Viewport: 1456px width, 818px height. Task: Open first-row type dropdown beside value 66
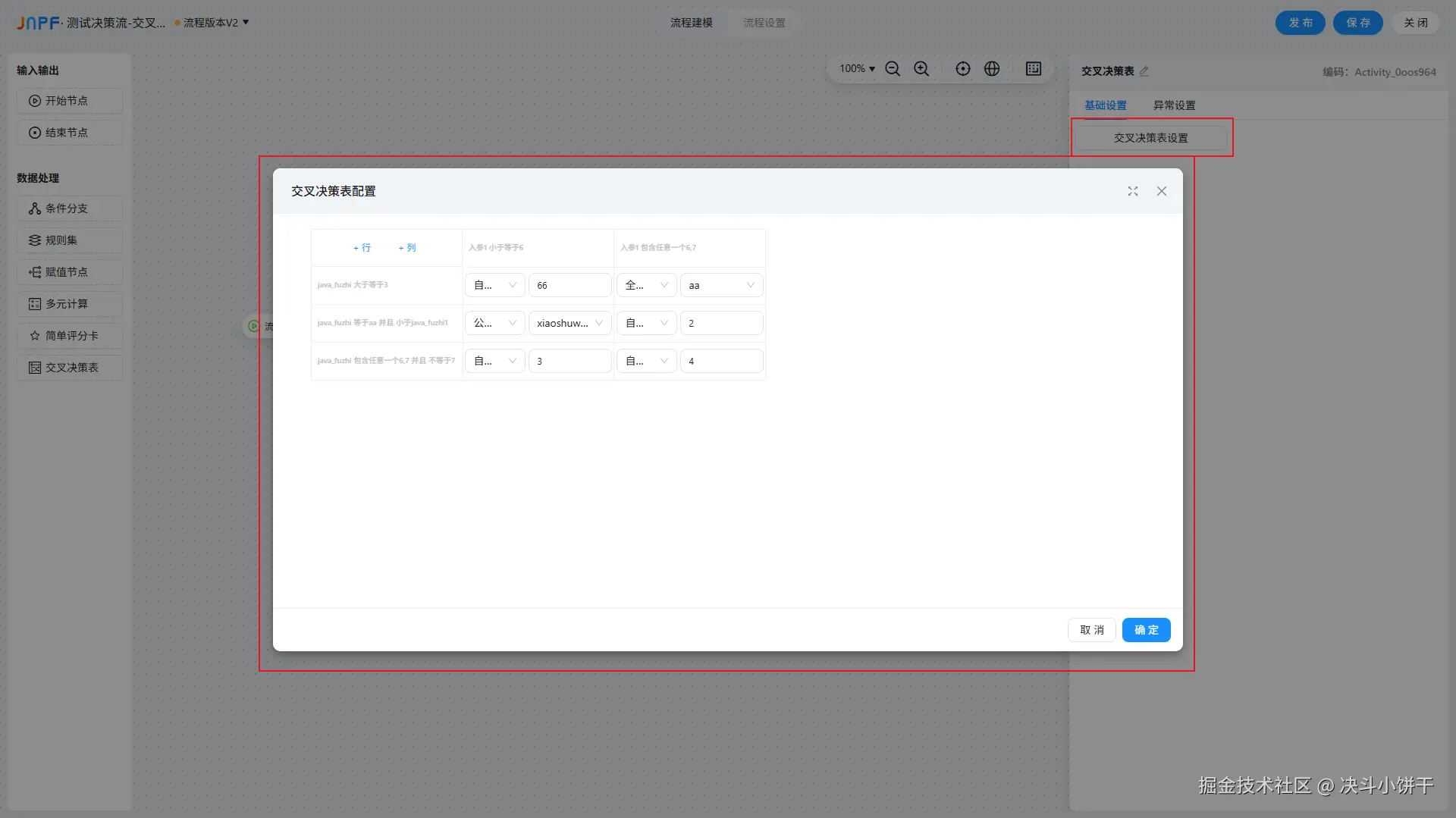tap(495, 285)
